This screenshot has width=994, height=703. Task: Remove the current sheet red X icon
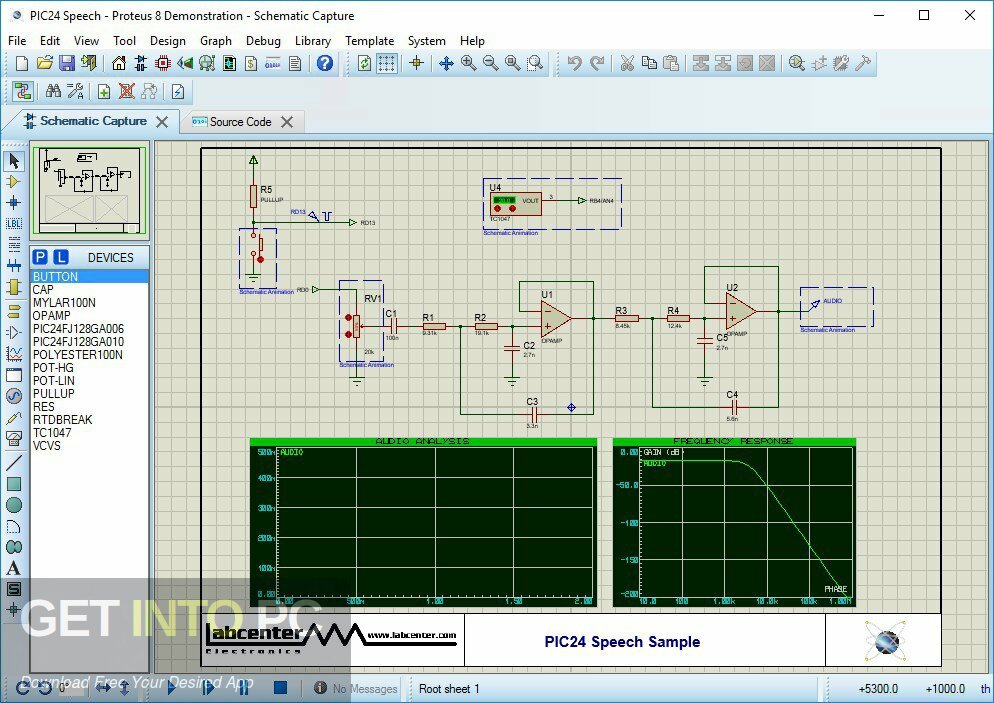(126, 92)
